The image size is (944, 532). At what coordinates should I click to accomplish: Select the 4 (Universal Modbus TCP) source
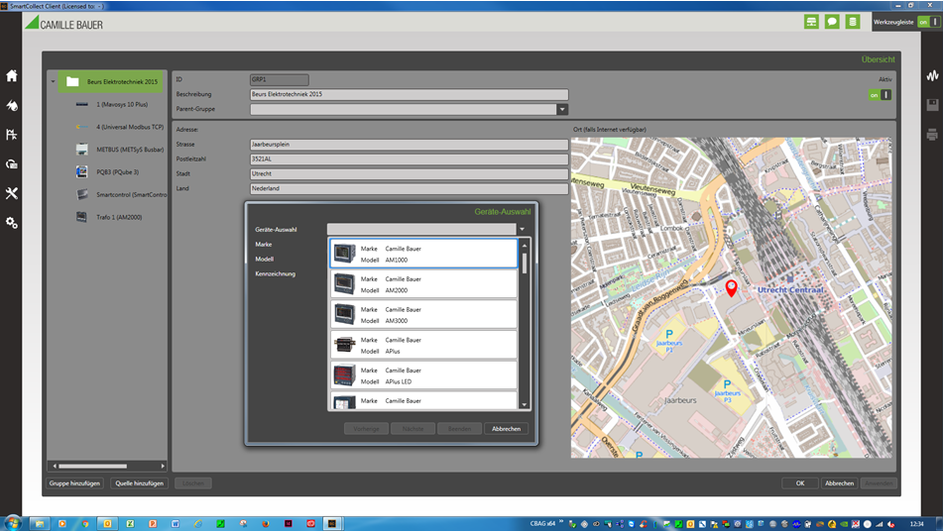pos(119,127)
